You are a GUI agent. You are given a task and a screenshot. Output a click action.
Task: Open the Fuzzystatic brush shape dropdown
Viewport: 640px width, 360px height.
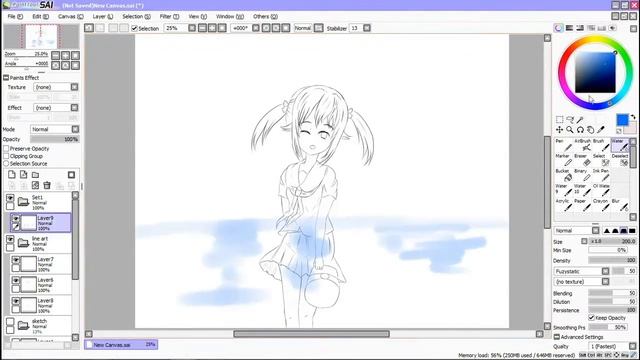pyautogui.click(x=582, y=271)
